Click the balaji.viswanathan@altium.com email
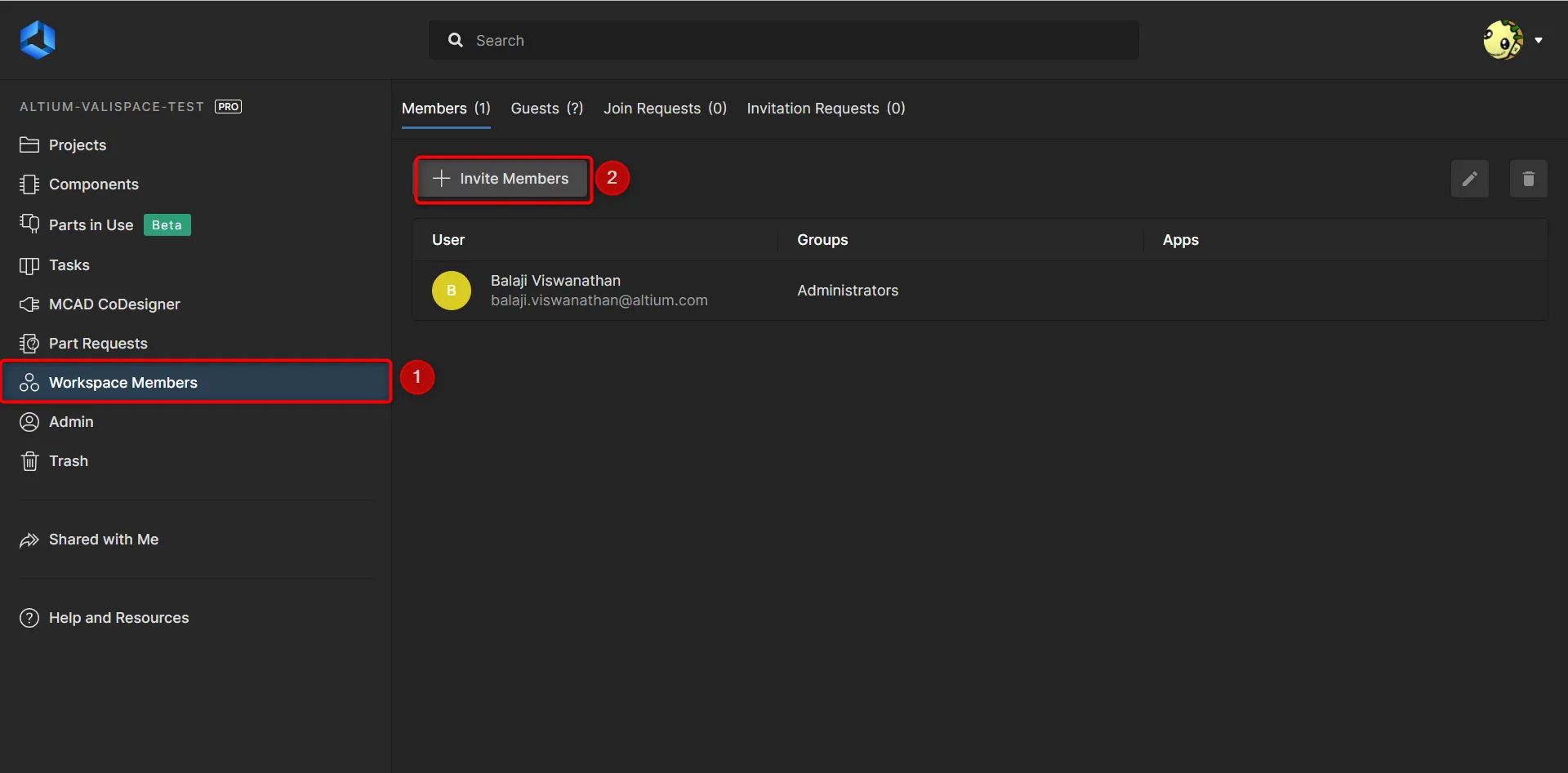Image resolution: width=1568 pixels, height=773 pixels. pyautogui.click(x=599, y=300)
